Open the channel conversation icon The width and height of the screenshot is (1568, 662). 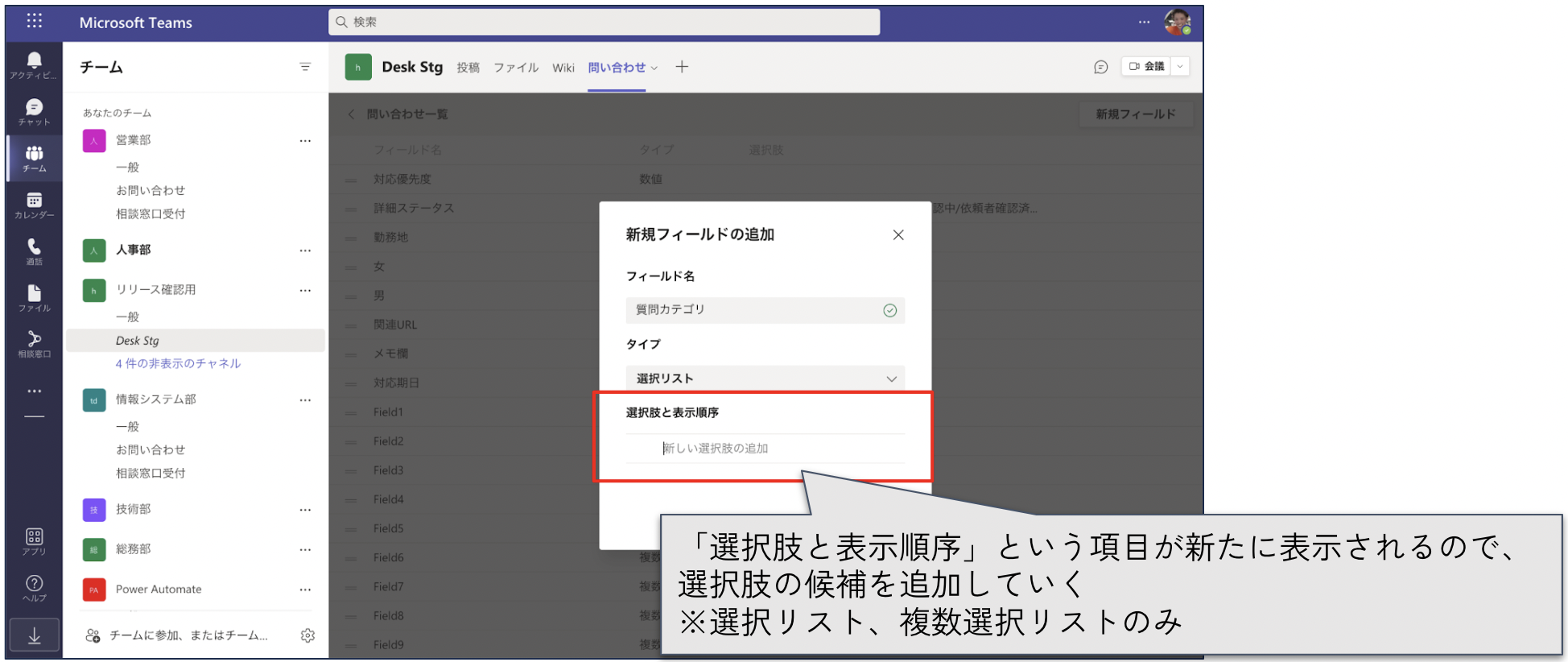coord(1101,67)
